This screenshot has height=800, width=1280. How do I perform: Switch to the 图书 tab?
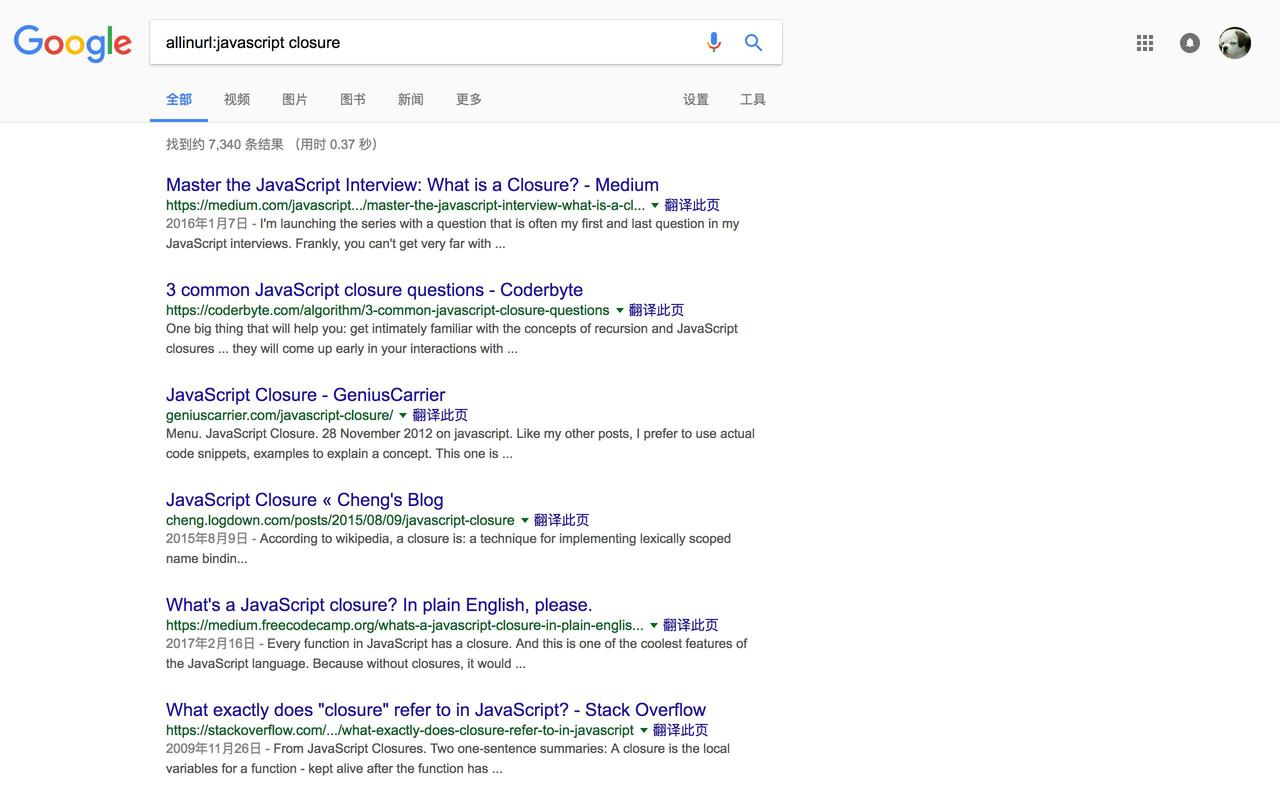click(x=353, y=99)
